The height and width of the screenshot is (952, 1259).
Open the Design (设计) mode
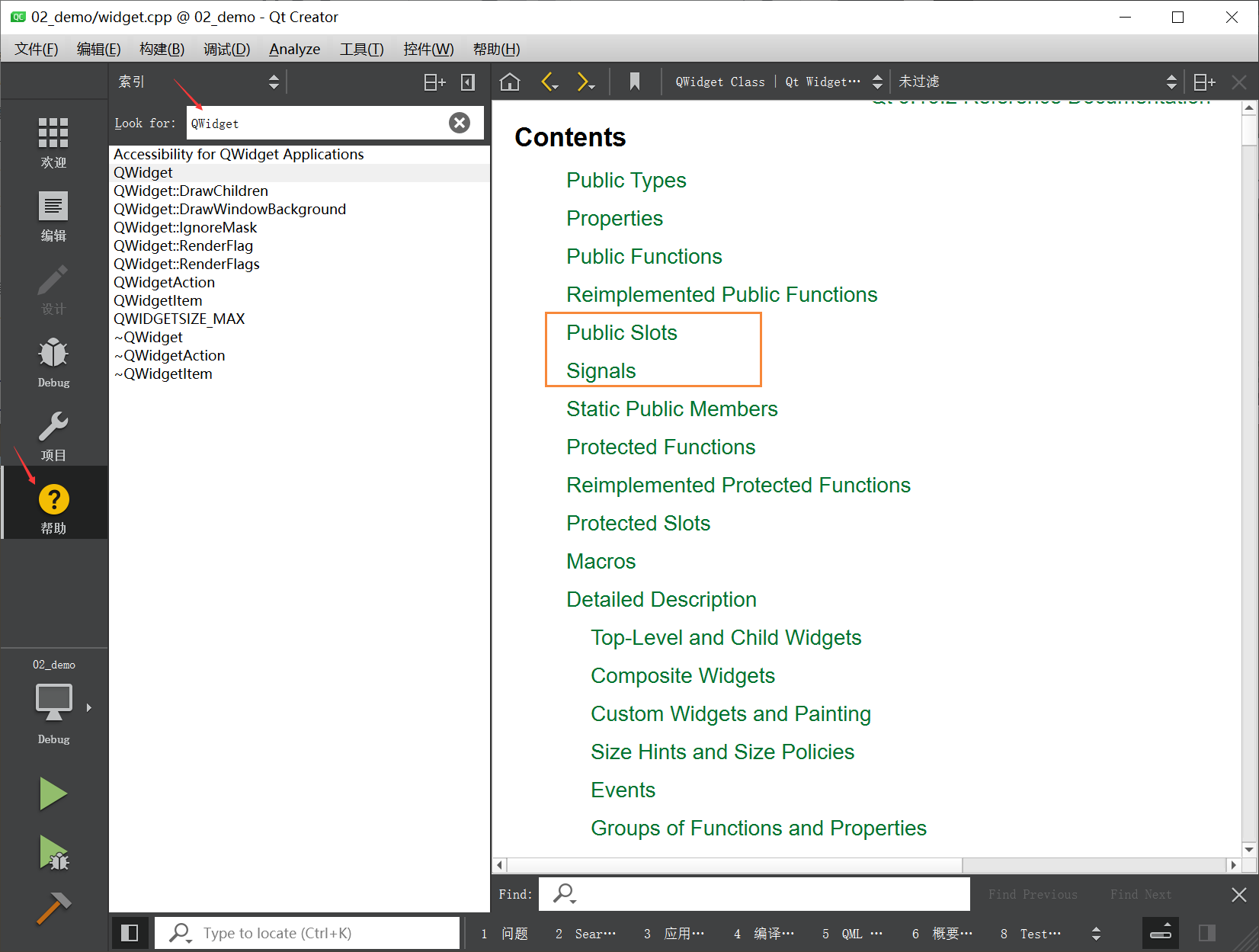pos(53,289)
